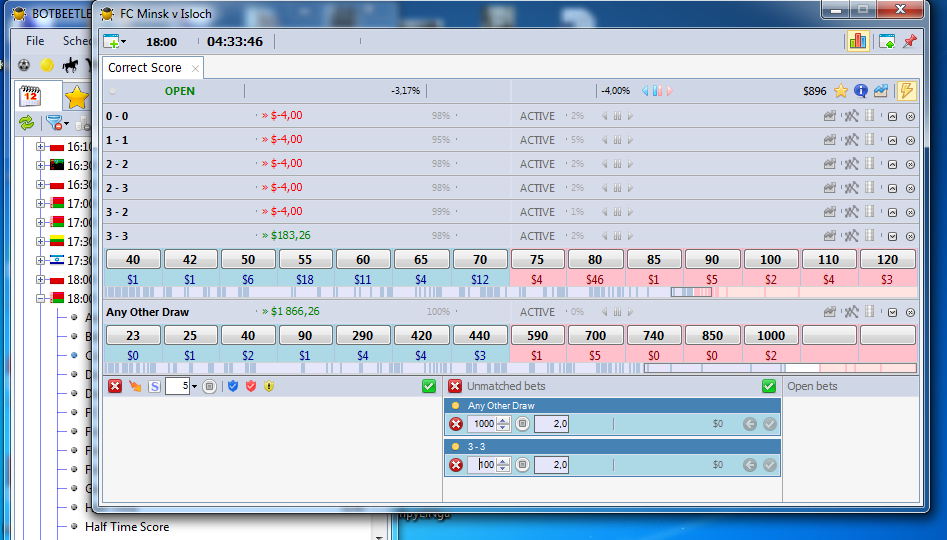This screenshot has height=540, width=947.
Task: Collapse the 3 - 3 selection row
Action: [x=892, y=236]
